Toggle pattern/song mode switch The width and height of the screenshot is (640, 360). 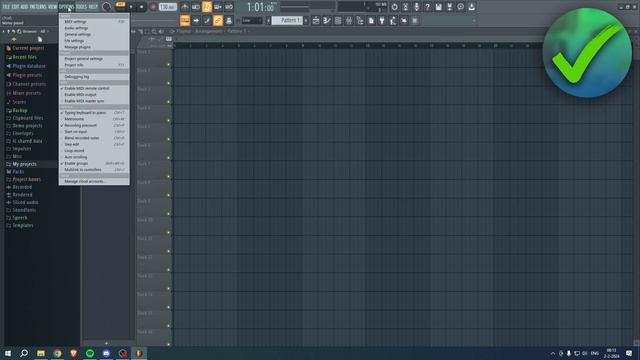tap(120, 5)
